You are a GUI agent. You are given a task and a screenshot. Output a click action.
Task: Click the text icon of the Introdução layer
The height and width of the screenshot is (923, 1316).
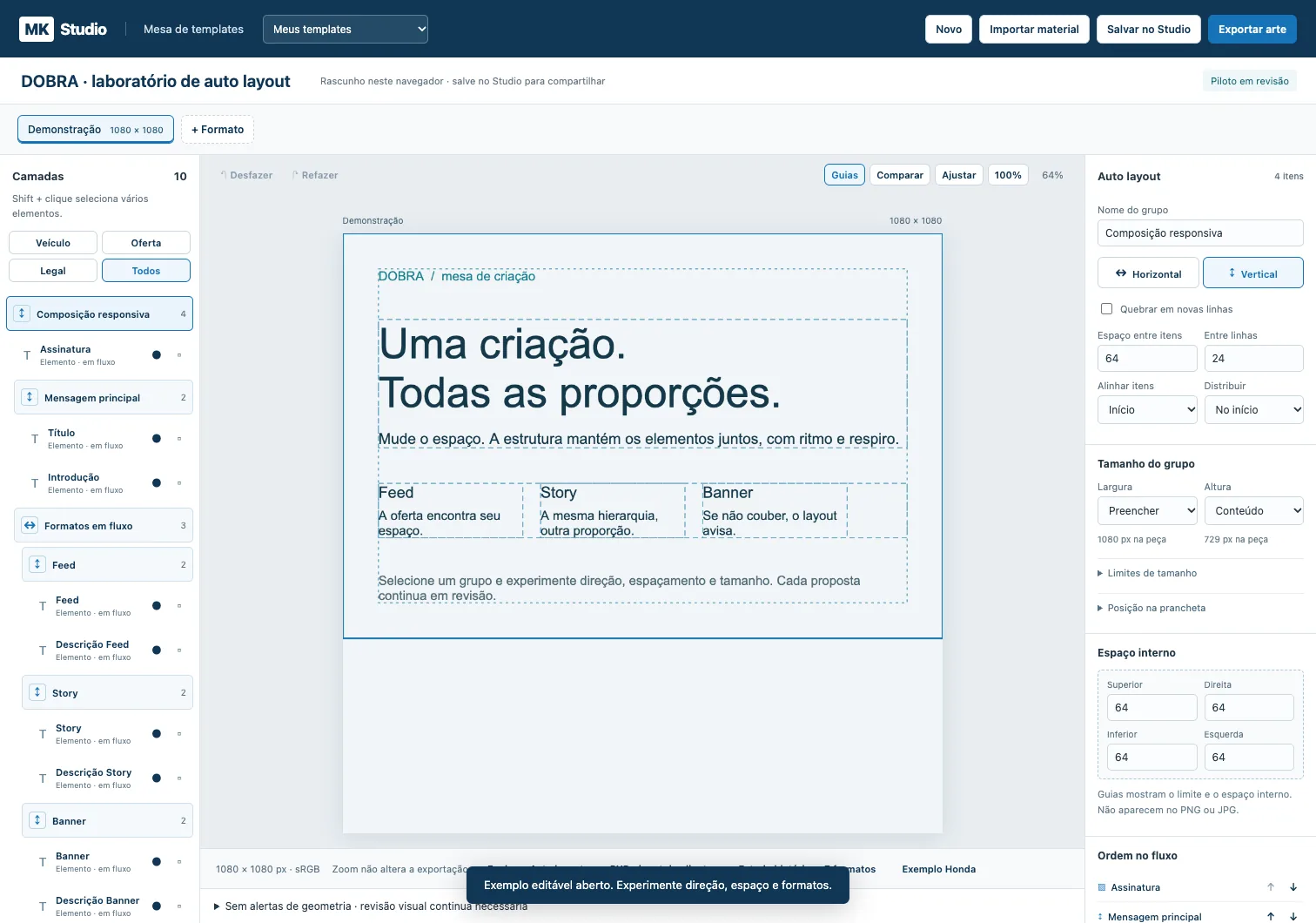(35, 483)
